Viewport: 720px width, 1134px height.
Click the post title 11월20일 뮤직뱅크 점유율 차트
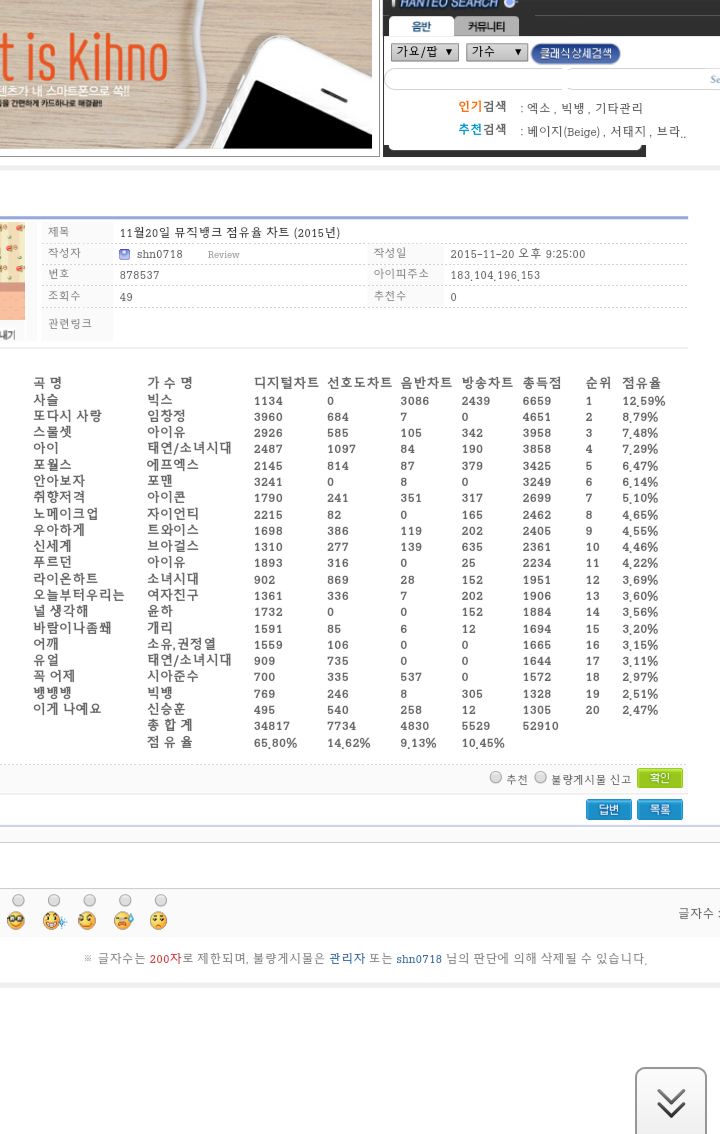(229, 232)
